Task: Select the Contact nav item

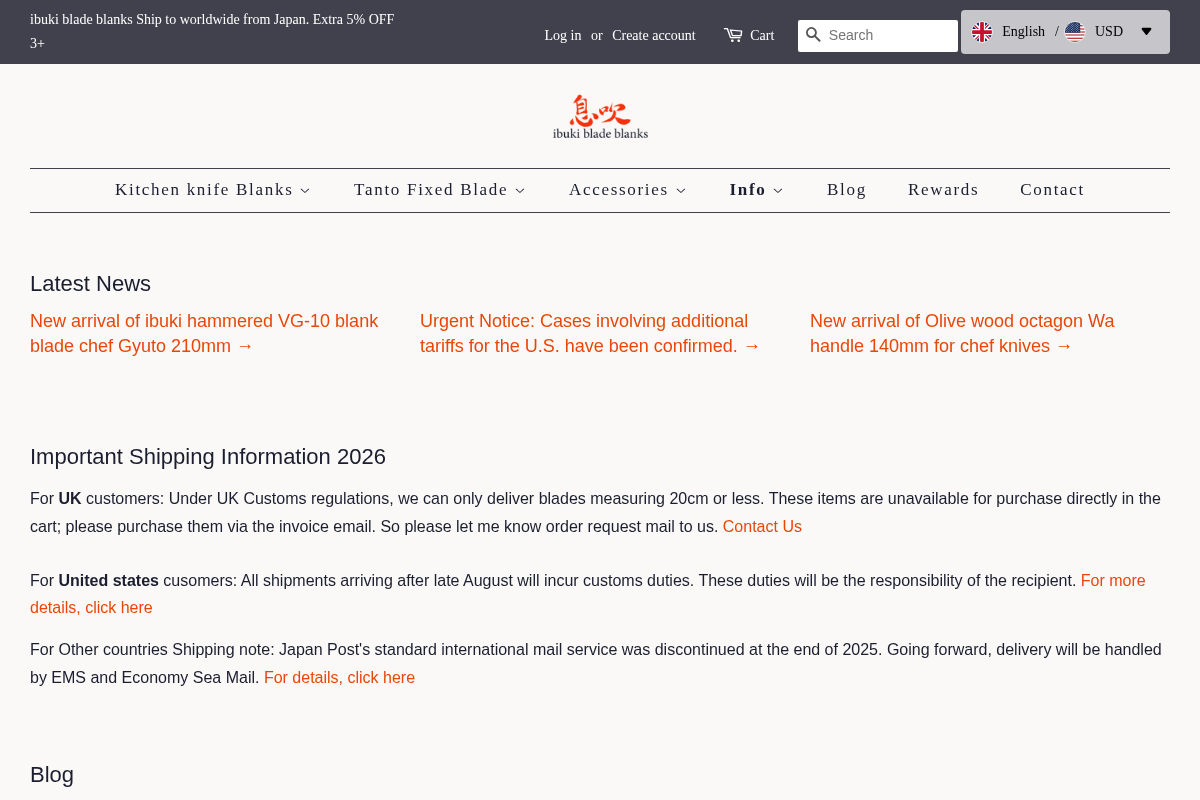Action: (x=1052, y=189)
